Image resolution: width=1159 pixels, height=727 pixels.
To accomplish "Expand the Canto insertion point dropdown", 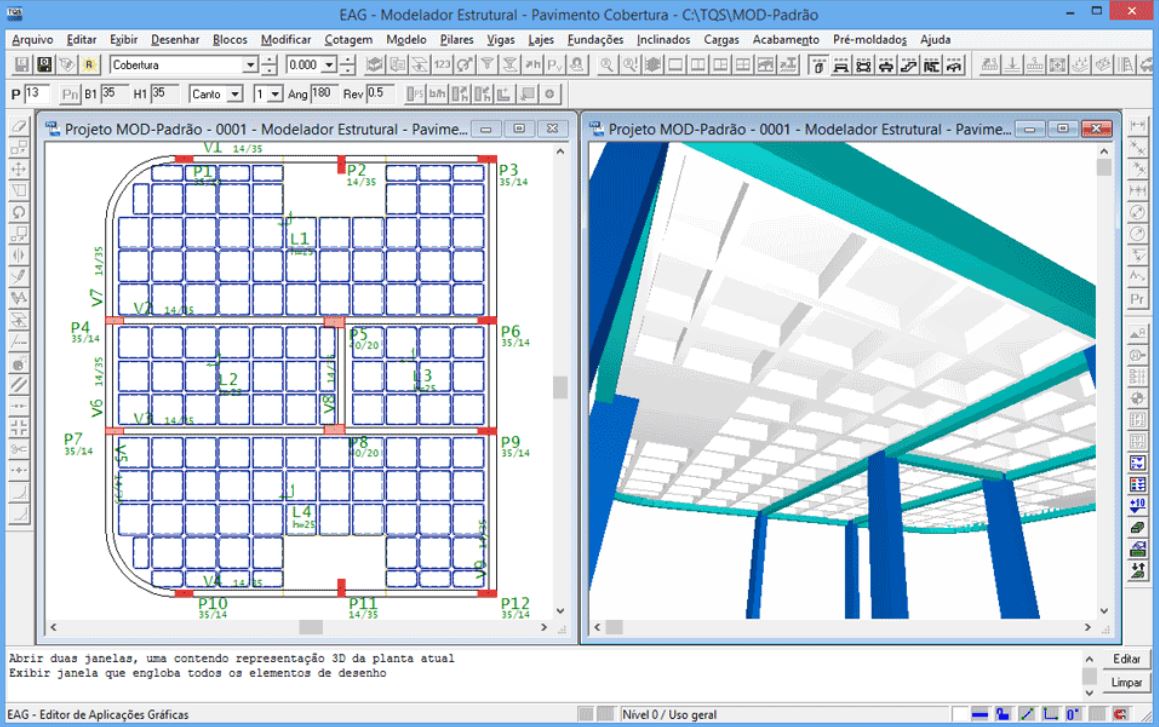I will (236, 93).
